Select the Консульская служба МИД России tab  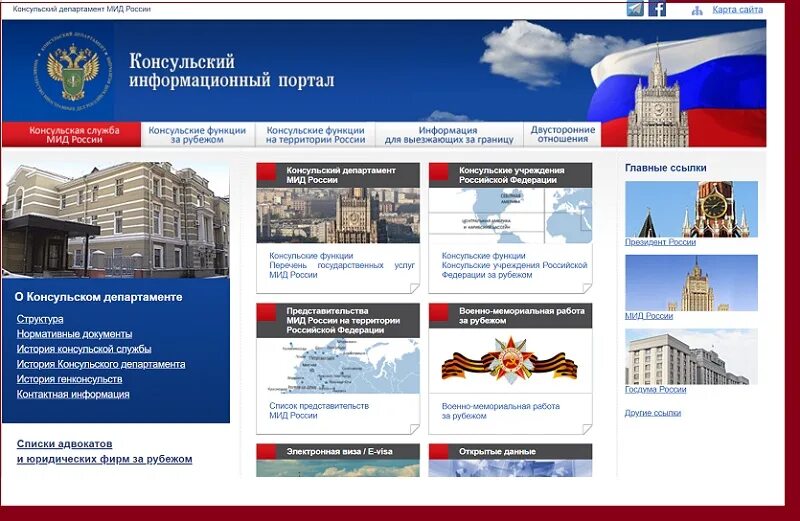pyautogui.click(x=71, y=135)
